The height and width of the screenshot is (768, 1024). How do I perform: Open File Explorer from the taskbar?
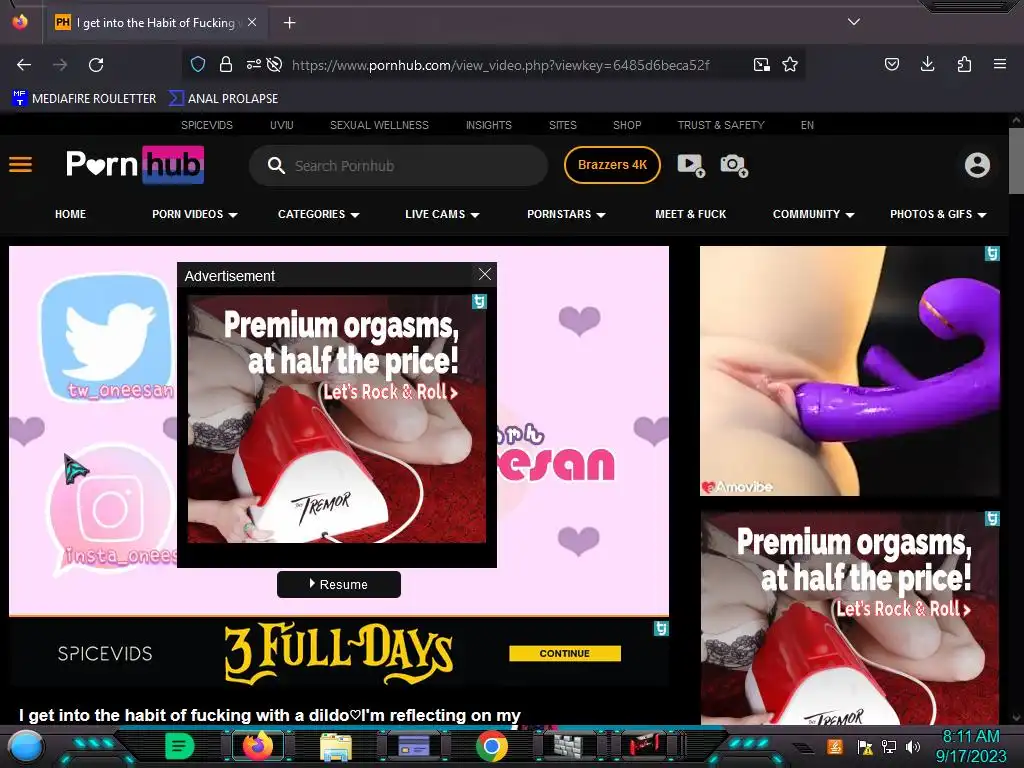[336, 746]
